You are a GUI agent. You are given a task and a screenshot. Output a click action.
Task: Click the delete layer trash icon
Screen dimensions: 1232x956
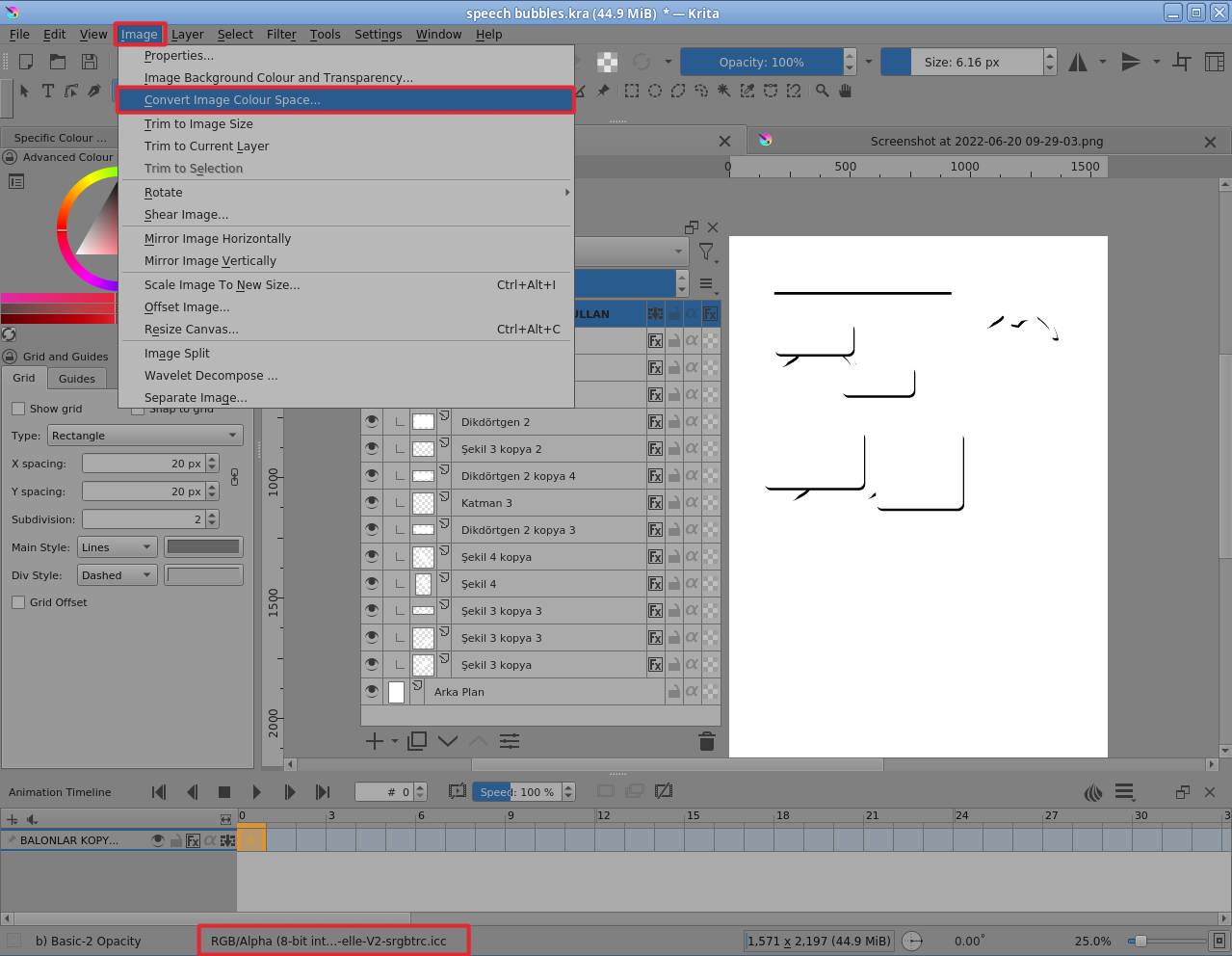pyautogui.click(x=706, y=741)
